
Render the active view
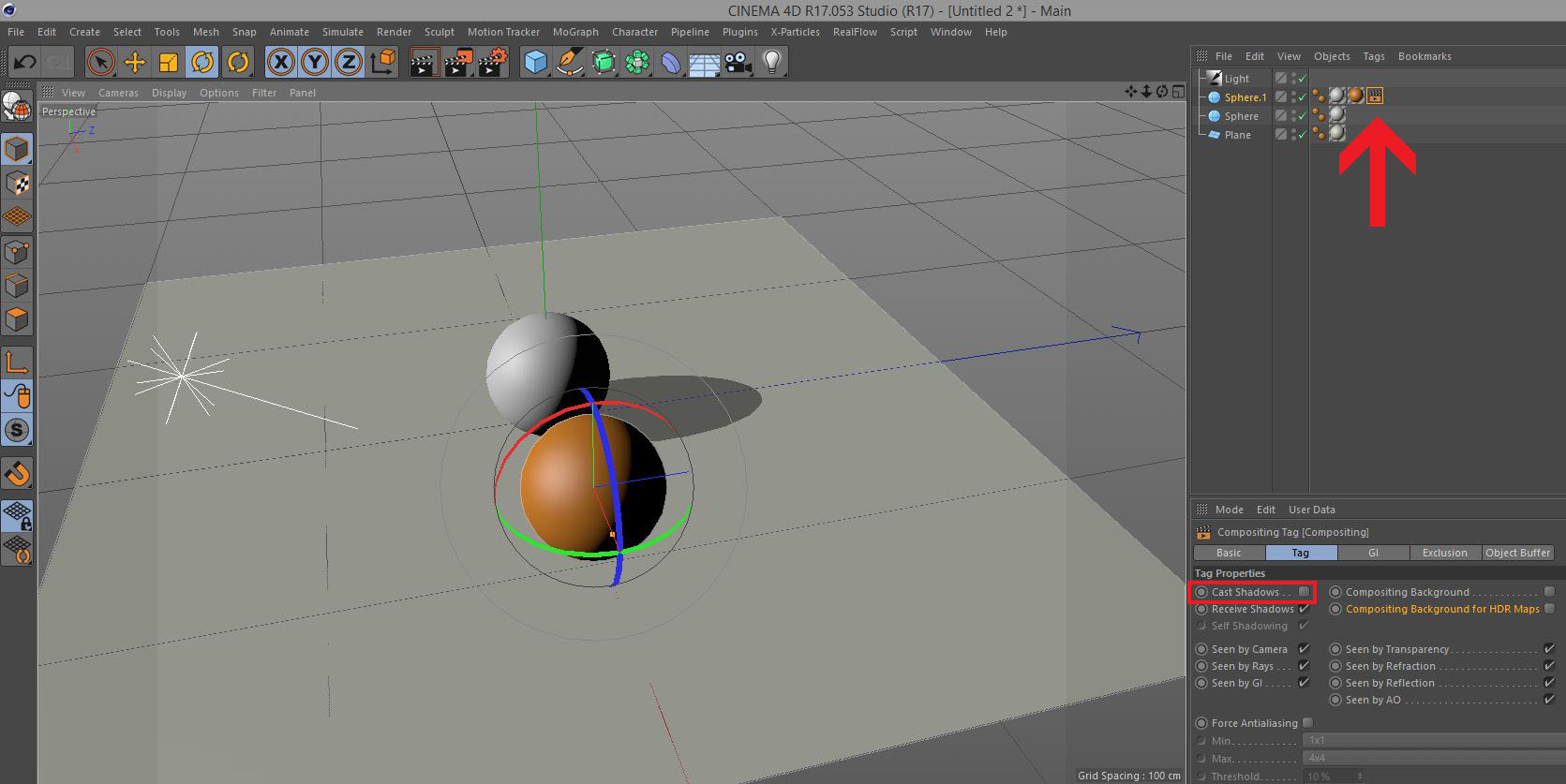tap(425, 63)
